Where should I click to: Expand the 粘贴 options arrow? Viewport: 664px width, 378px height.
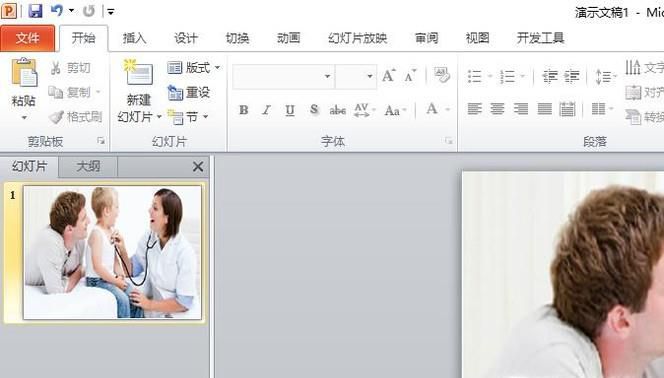(24, 117)
